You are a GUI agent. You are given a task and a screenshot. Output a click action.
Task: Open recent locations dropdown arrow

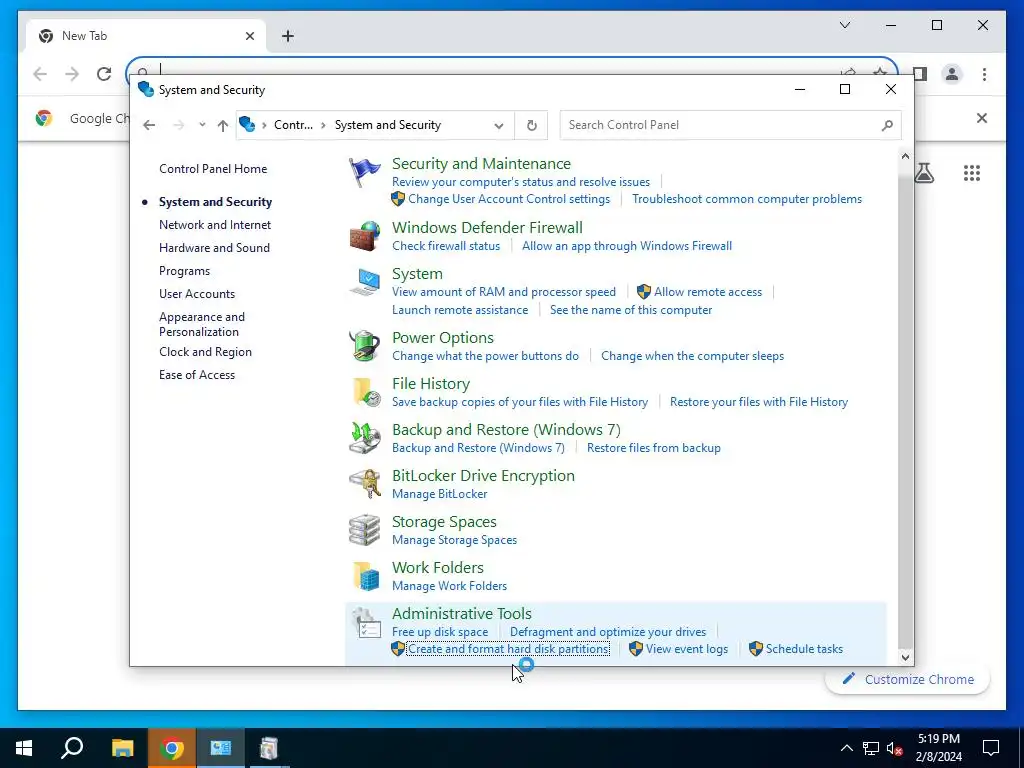tap(202, 125)
